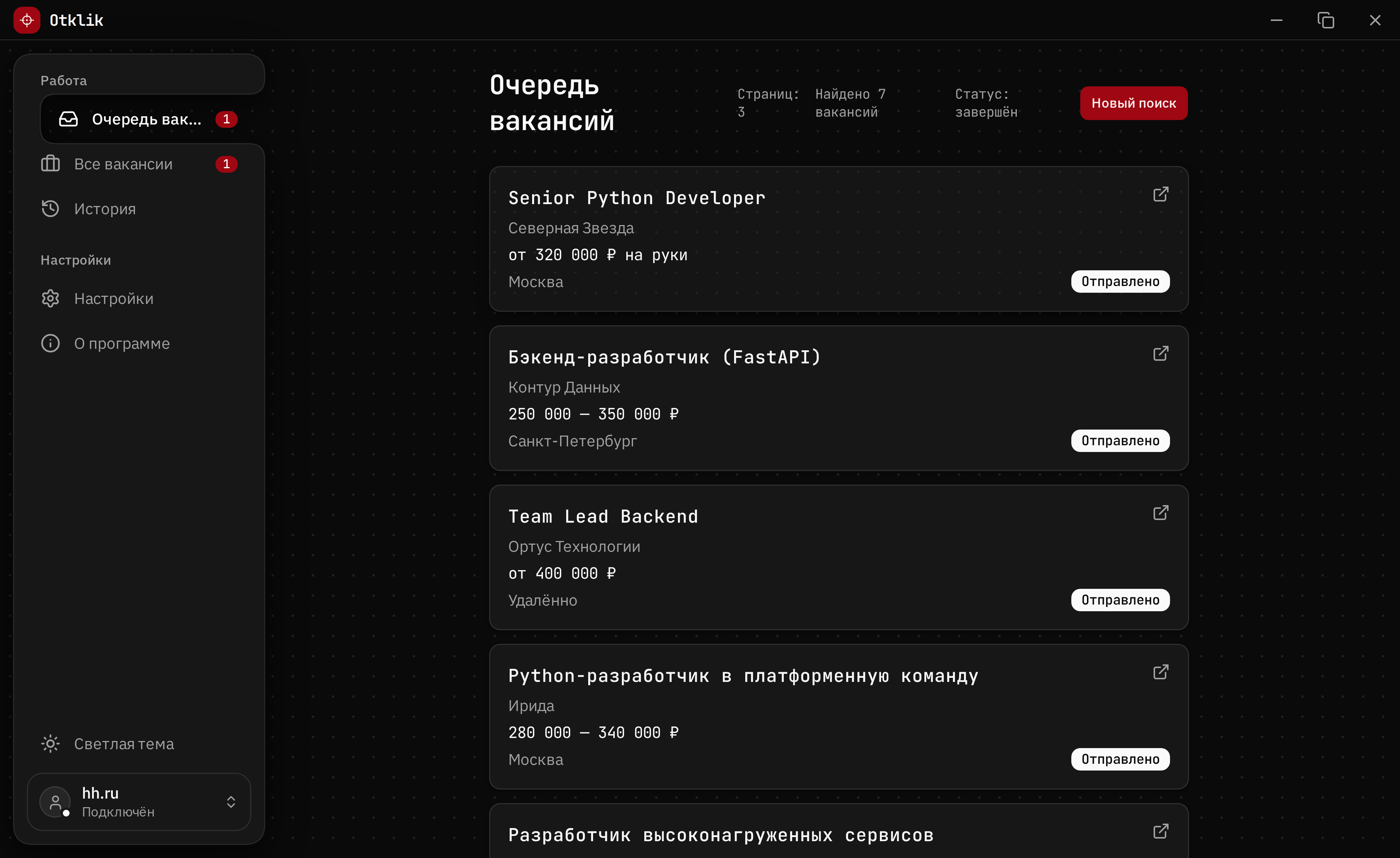Click the Найдено 7 вакансий counter
The image size is (1400, 858).
850,103
